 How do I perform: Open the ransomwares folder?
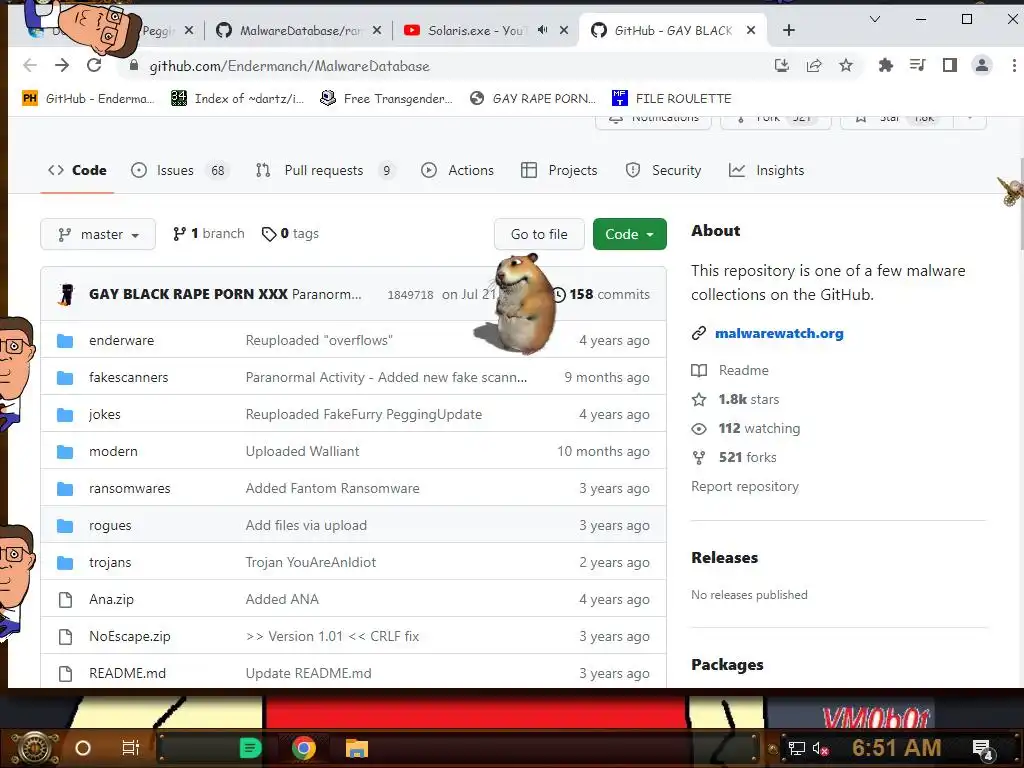tap(129, 488)
